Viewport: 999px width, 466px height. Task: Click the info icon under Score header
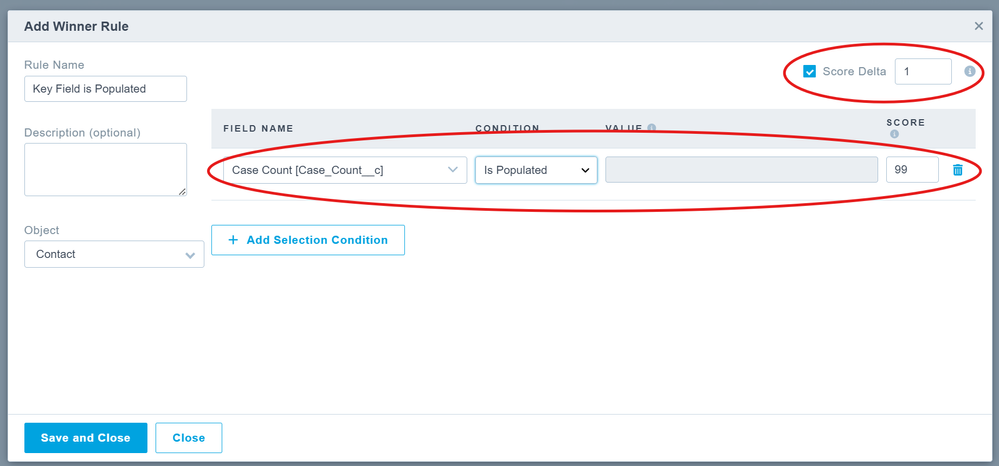point(894,134)
